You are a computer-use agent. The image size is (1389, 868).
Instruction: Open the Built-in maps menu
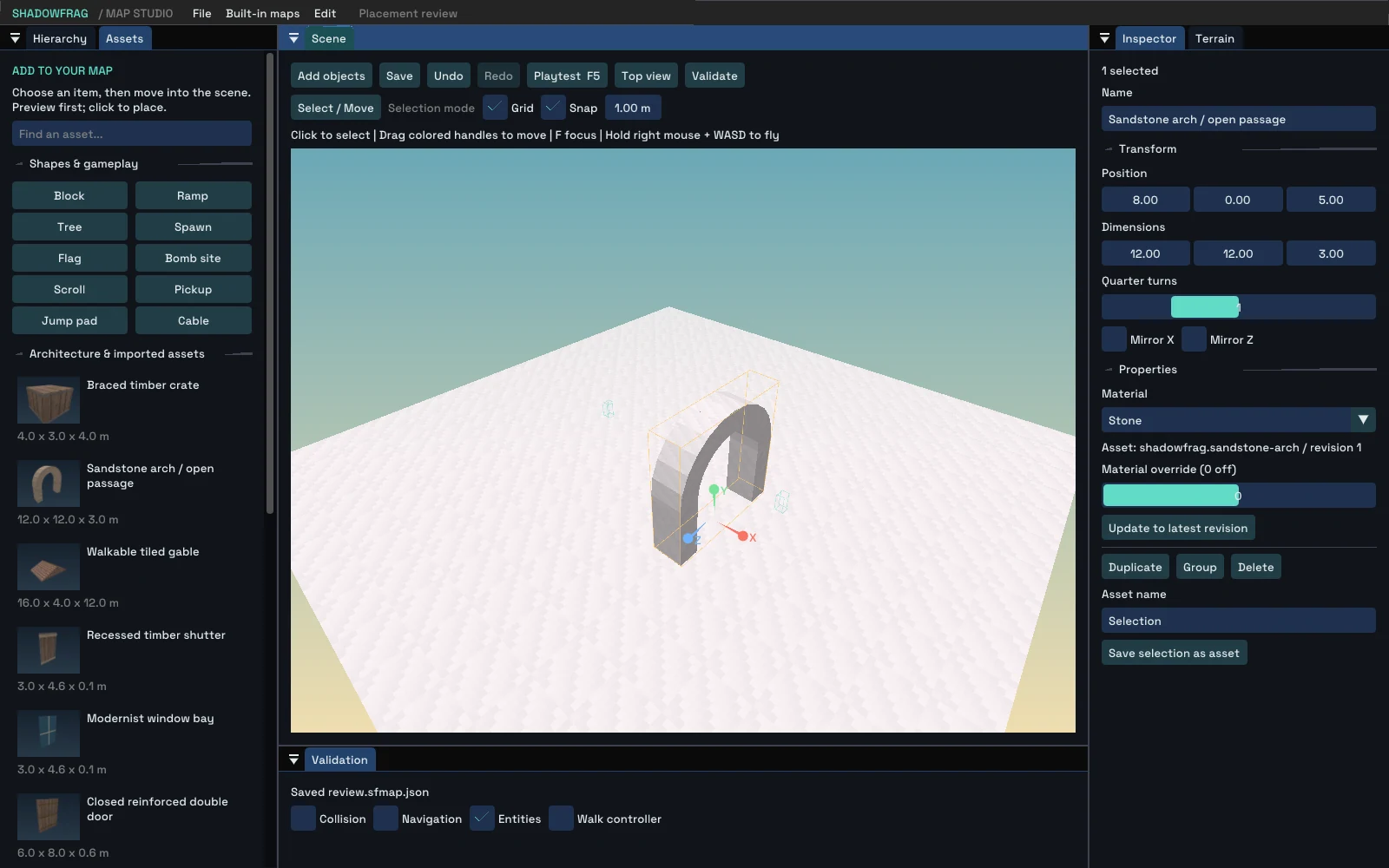pos(262,13)
